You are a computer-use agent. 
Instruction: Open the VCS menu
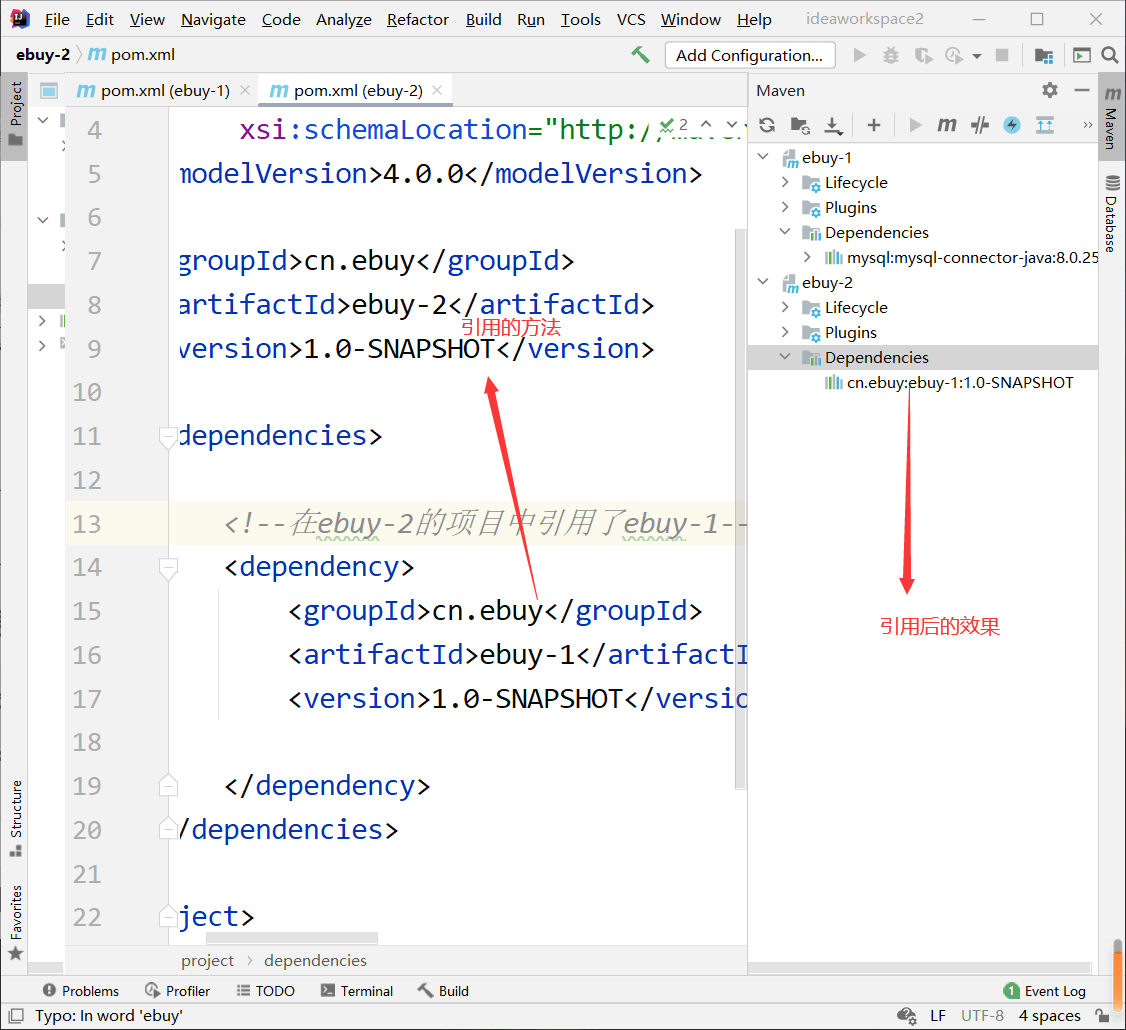tap(631, 19)
